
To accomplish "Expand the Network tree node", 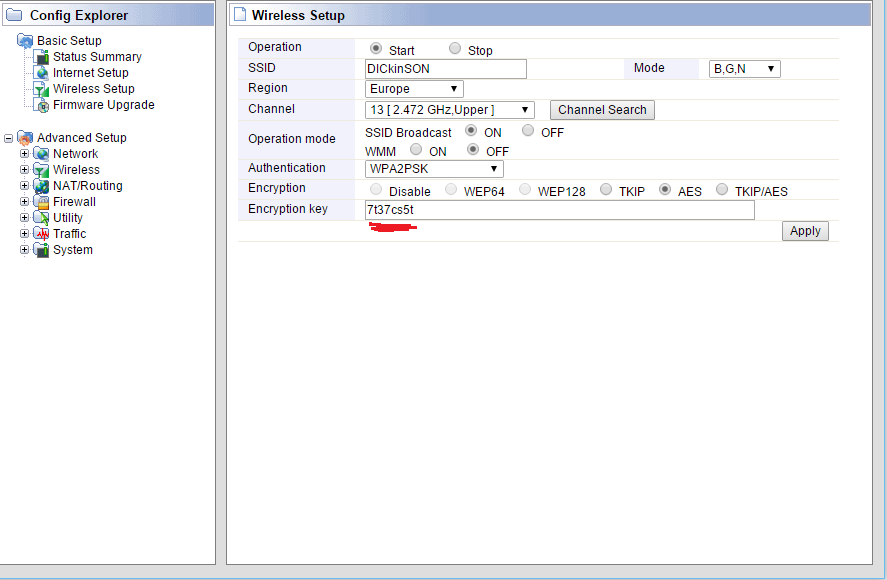I will tap(24, 154).
